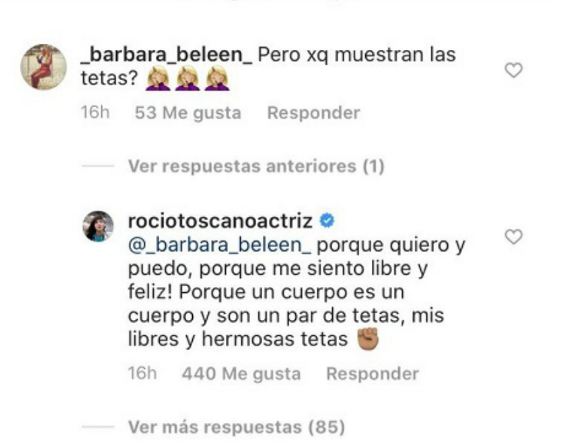Image resolution: width=572 pixels, height=446 pixels.
Task: Expand "Ver más respuestas (85)"
Action: pyautogui.click(x=236, y=427)
